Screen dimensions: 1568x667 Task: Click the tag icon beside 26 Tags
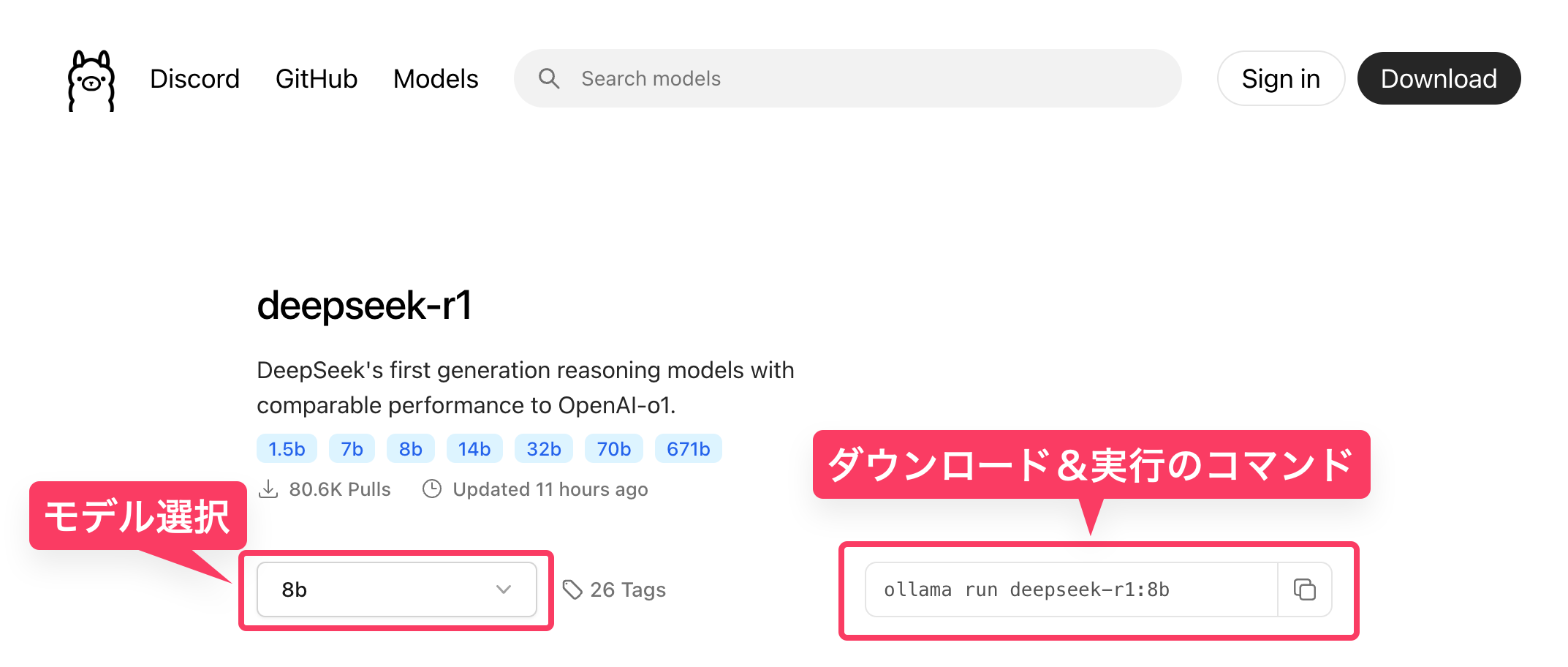[572, 589]
